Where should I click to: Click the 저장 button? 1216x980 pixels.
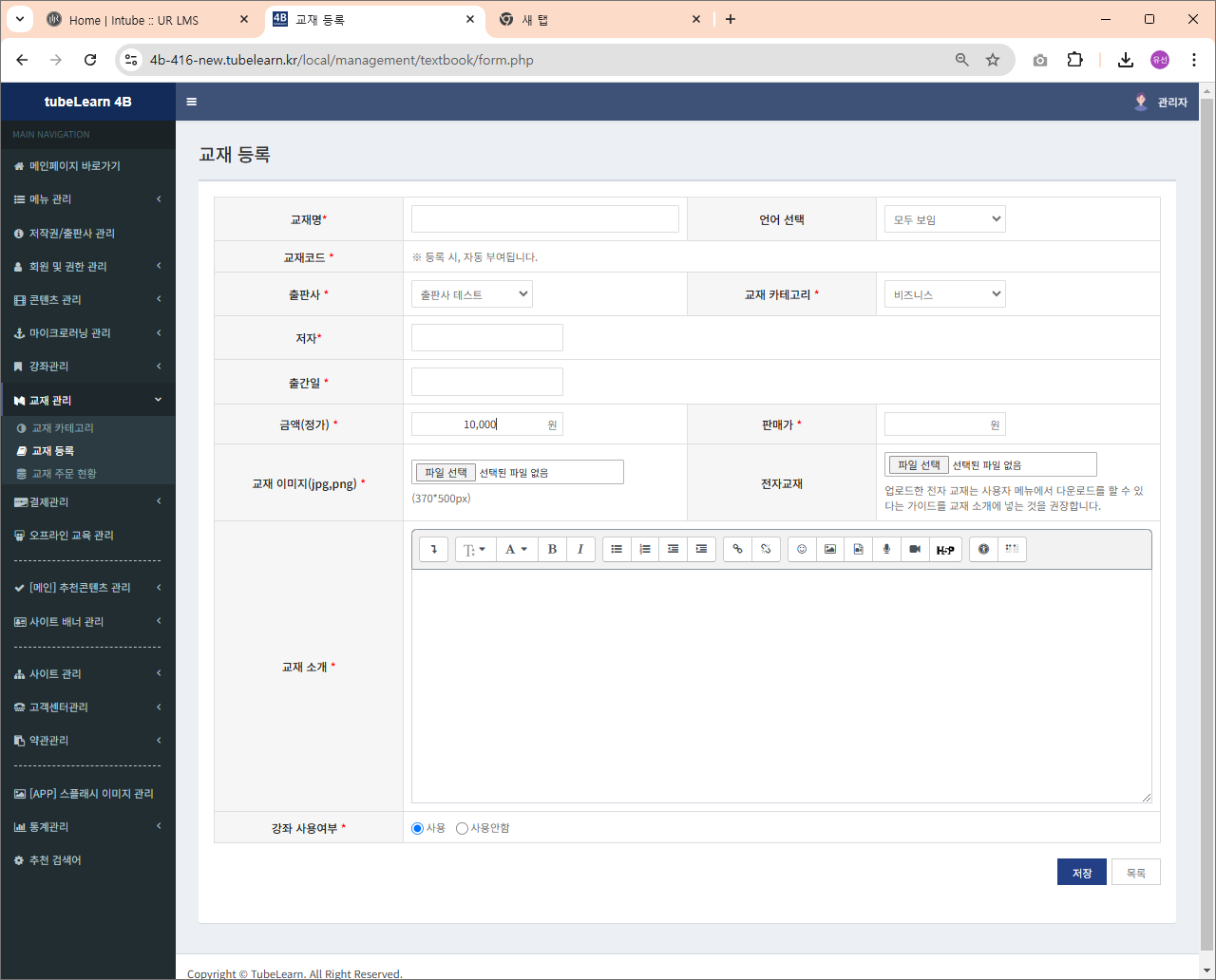tap(1081, 873)
